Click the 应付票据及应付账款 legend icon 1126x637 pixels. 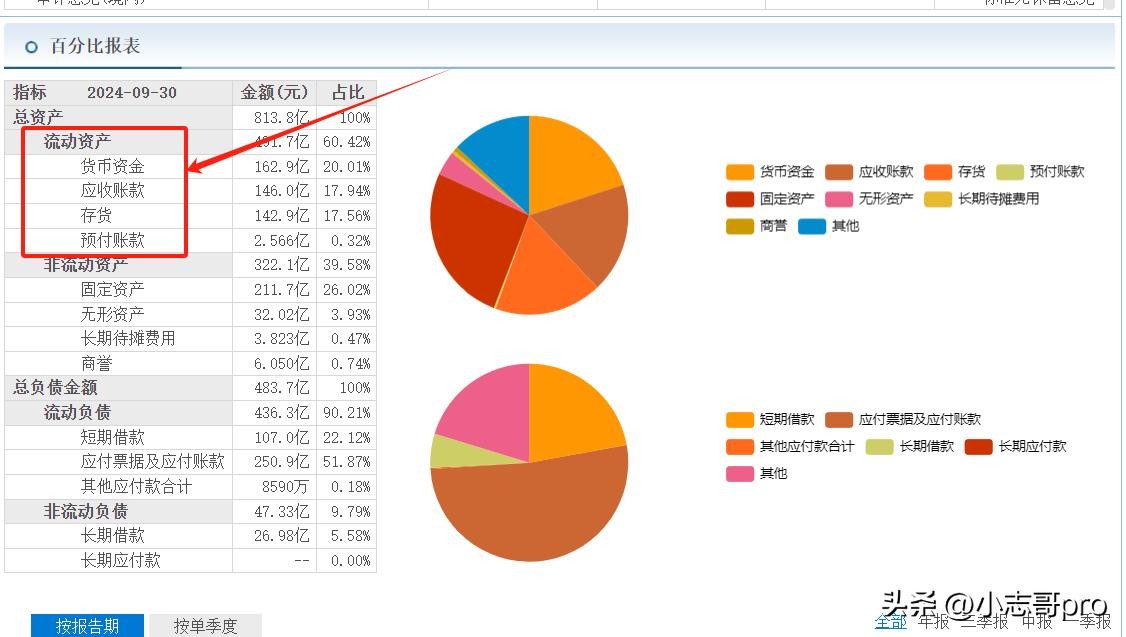click(x=839, y=420)
